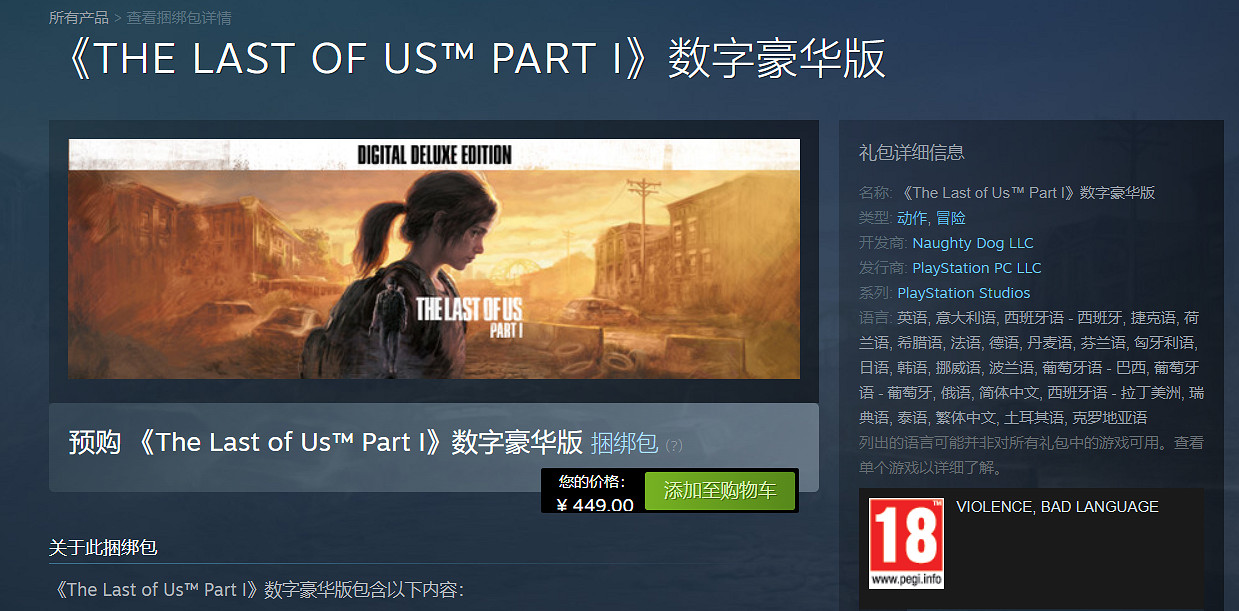Select the 动作 genre link

click(912, 217)
